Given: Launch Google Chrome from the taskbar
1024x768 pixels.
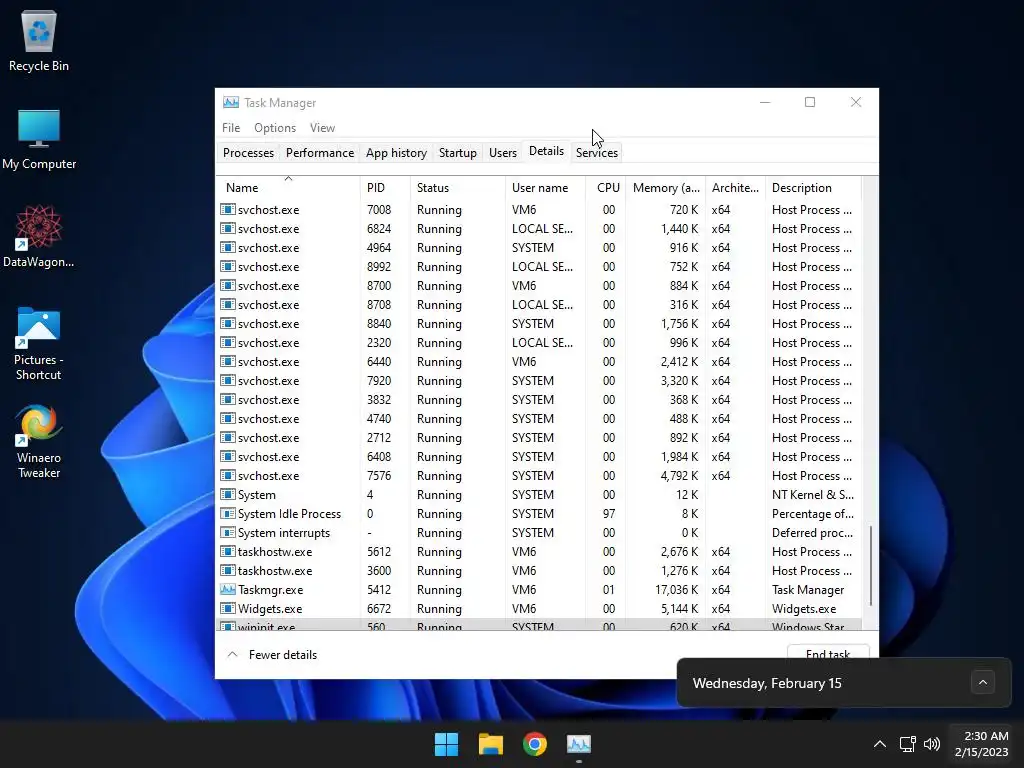Looking at the screenshot, I should (x=535, y=744).
